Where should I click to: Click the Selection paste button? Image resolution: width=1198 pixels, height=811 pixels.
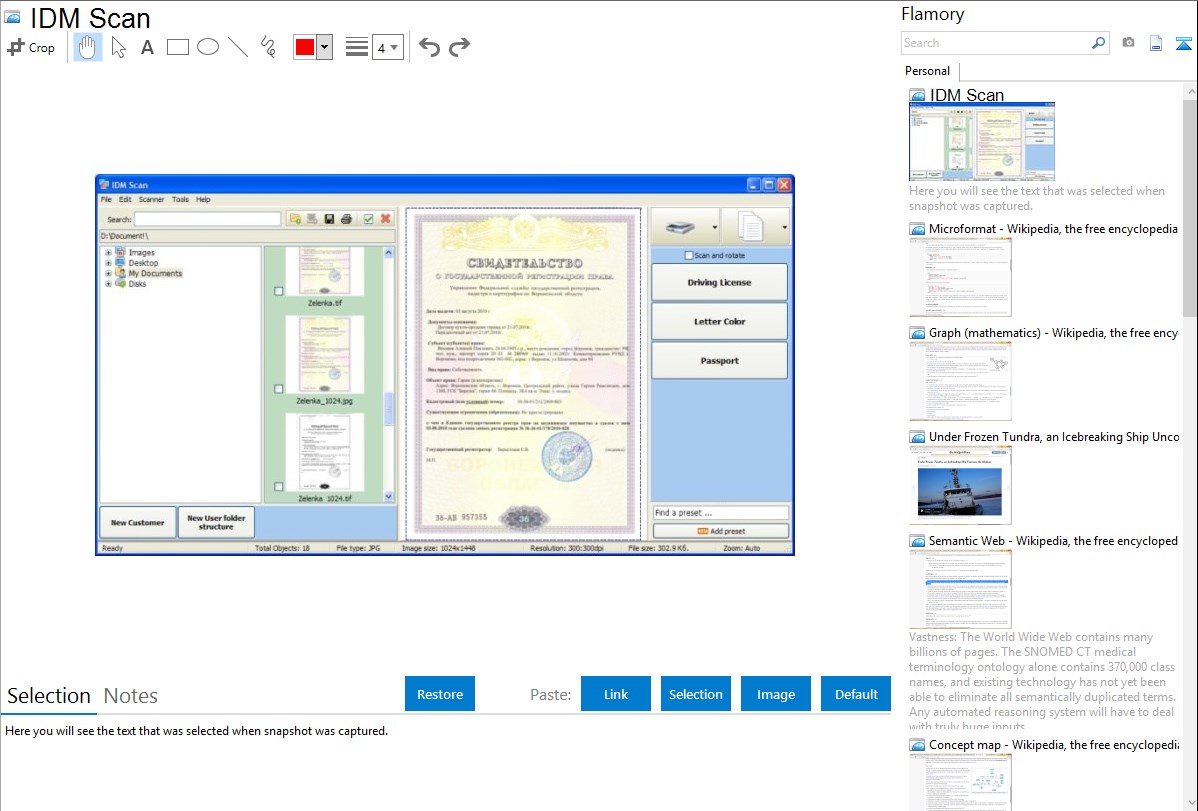pos(695,694)
